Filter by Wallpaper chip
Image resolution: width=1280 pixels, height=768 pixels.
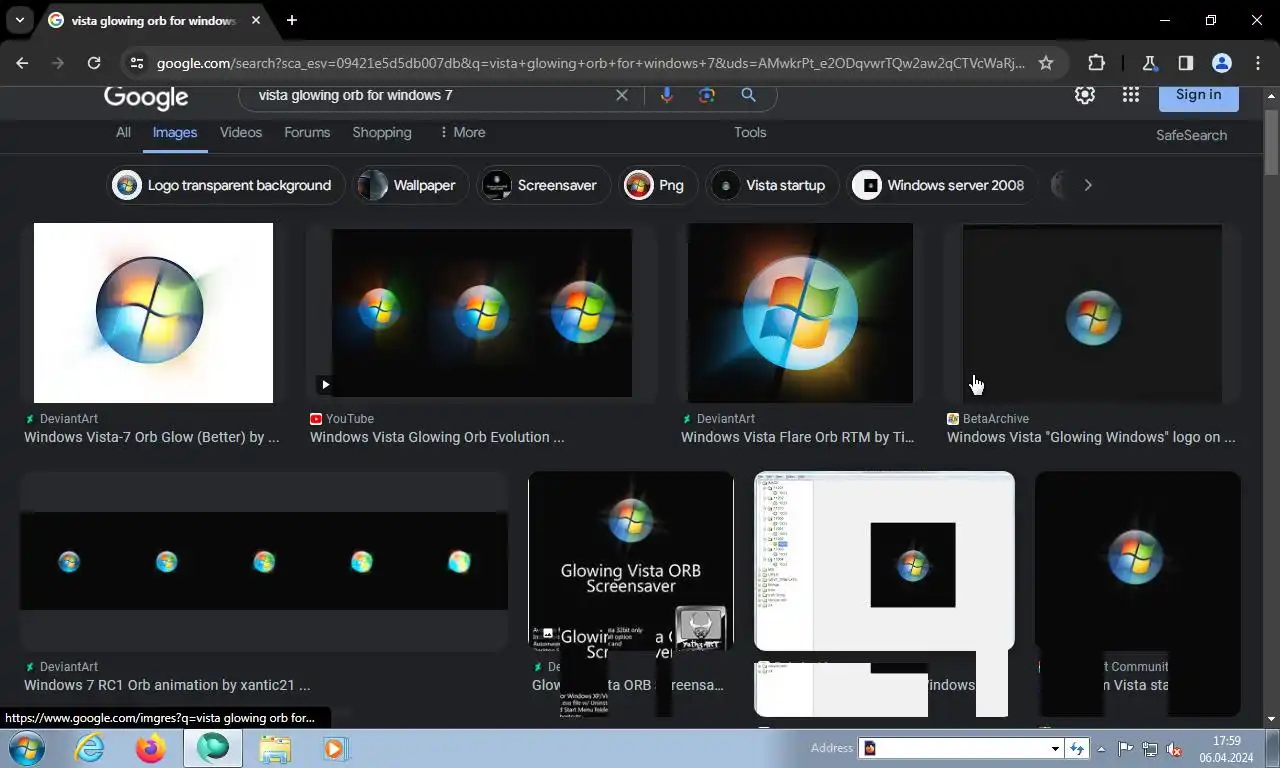pos(411,185)
